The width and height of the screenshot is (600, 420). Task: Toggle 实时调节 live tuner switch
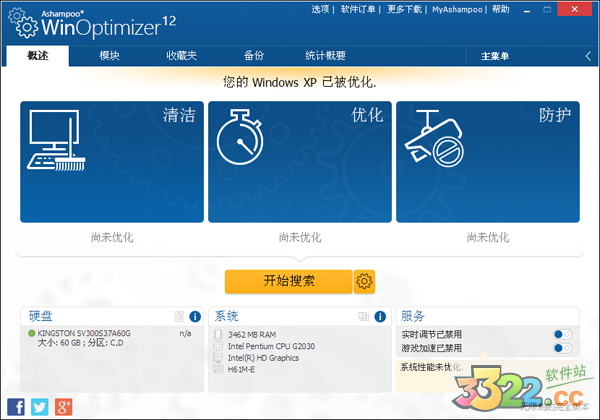point(563,334)
